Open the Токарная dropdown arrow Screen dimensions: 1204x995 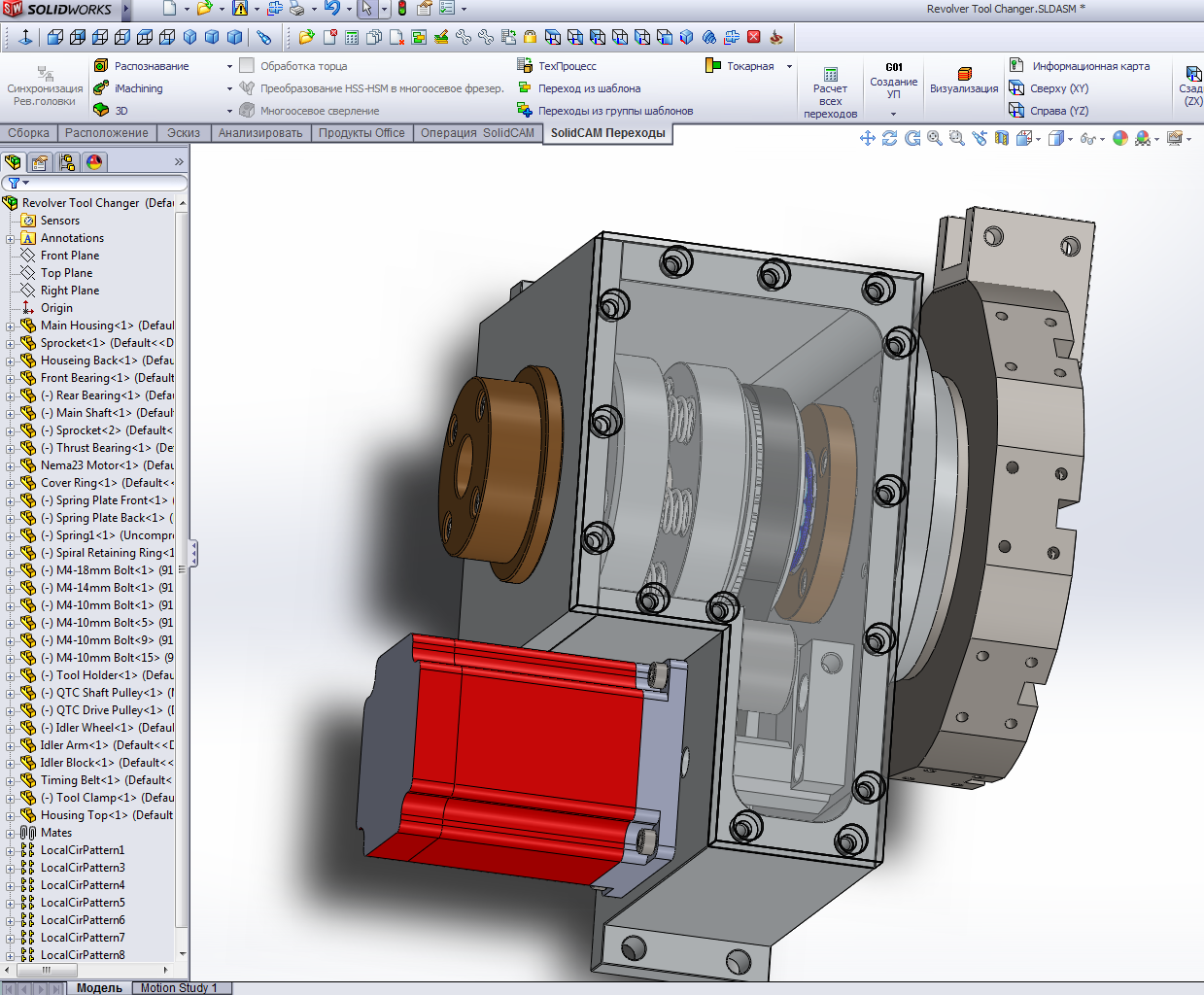[789, 66]
